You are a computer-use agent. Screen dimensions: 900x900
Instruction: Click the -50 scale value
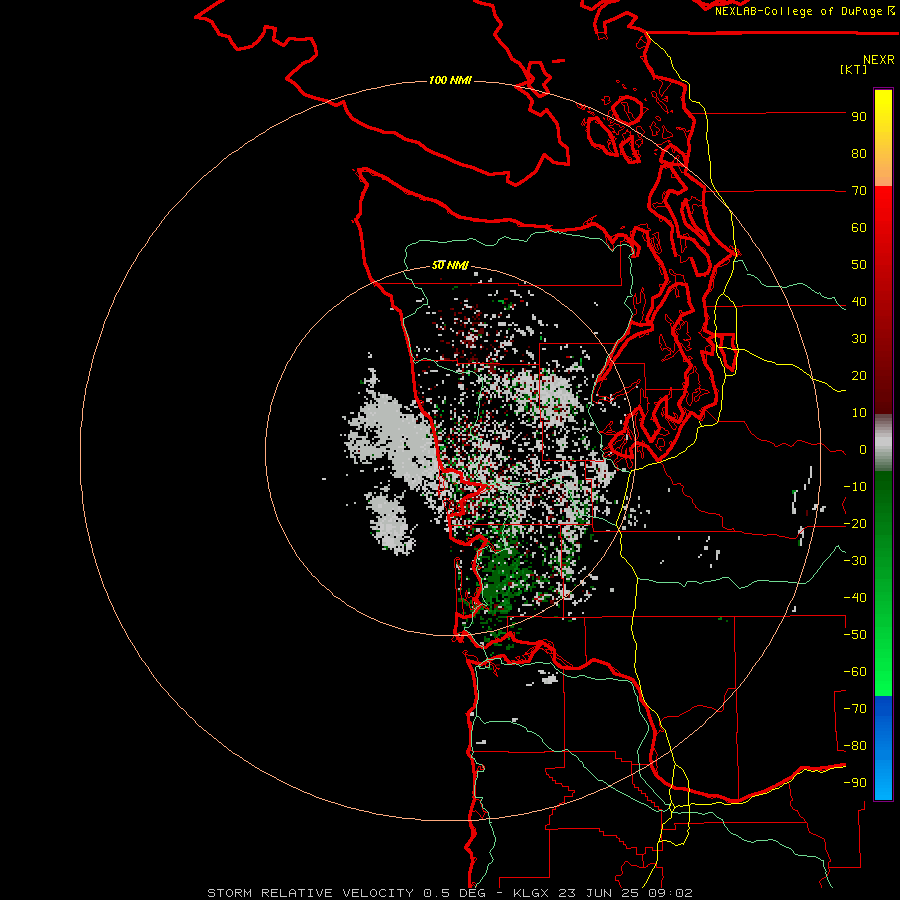(x=855, y=635)
